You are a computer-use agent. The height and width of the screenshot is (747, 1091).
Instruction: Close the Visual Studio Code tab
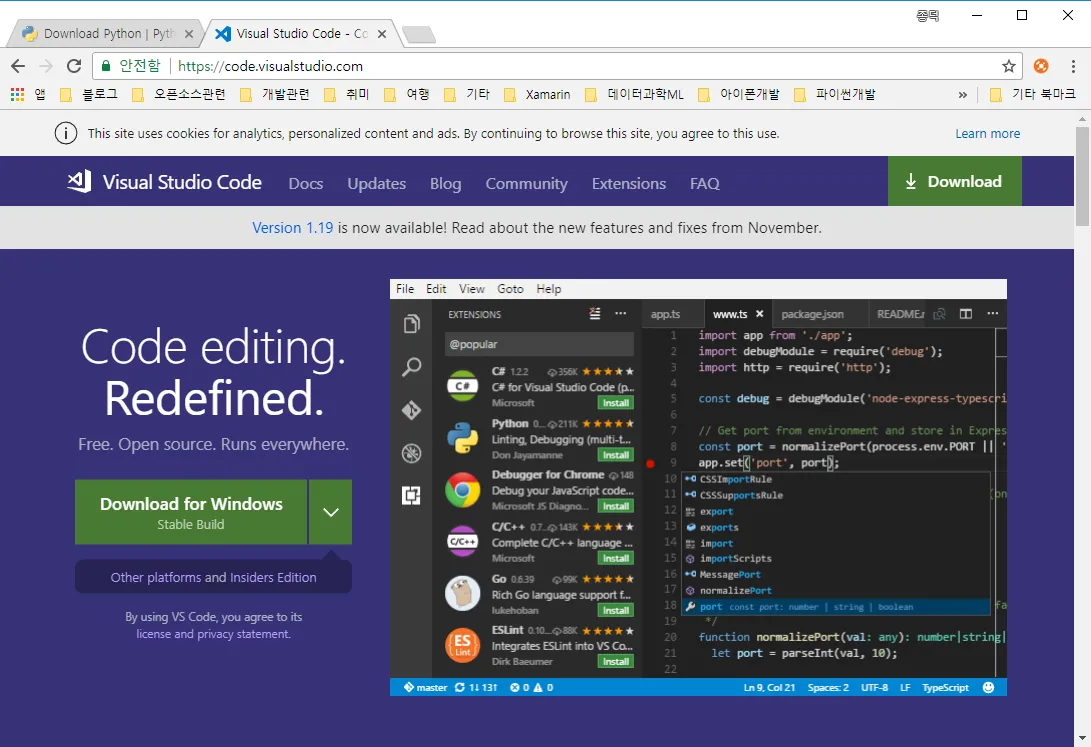coord(381,33)
